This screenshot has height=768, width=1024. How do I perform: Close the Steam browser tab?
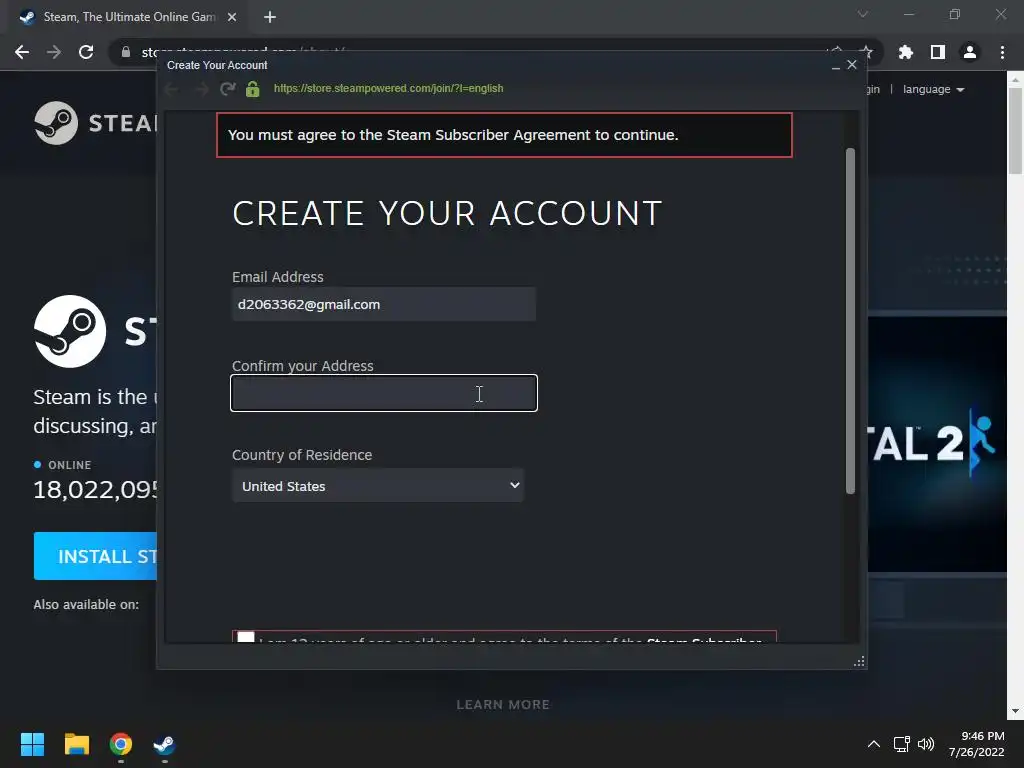232,17
